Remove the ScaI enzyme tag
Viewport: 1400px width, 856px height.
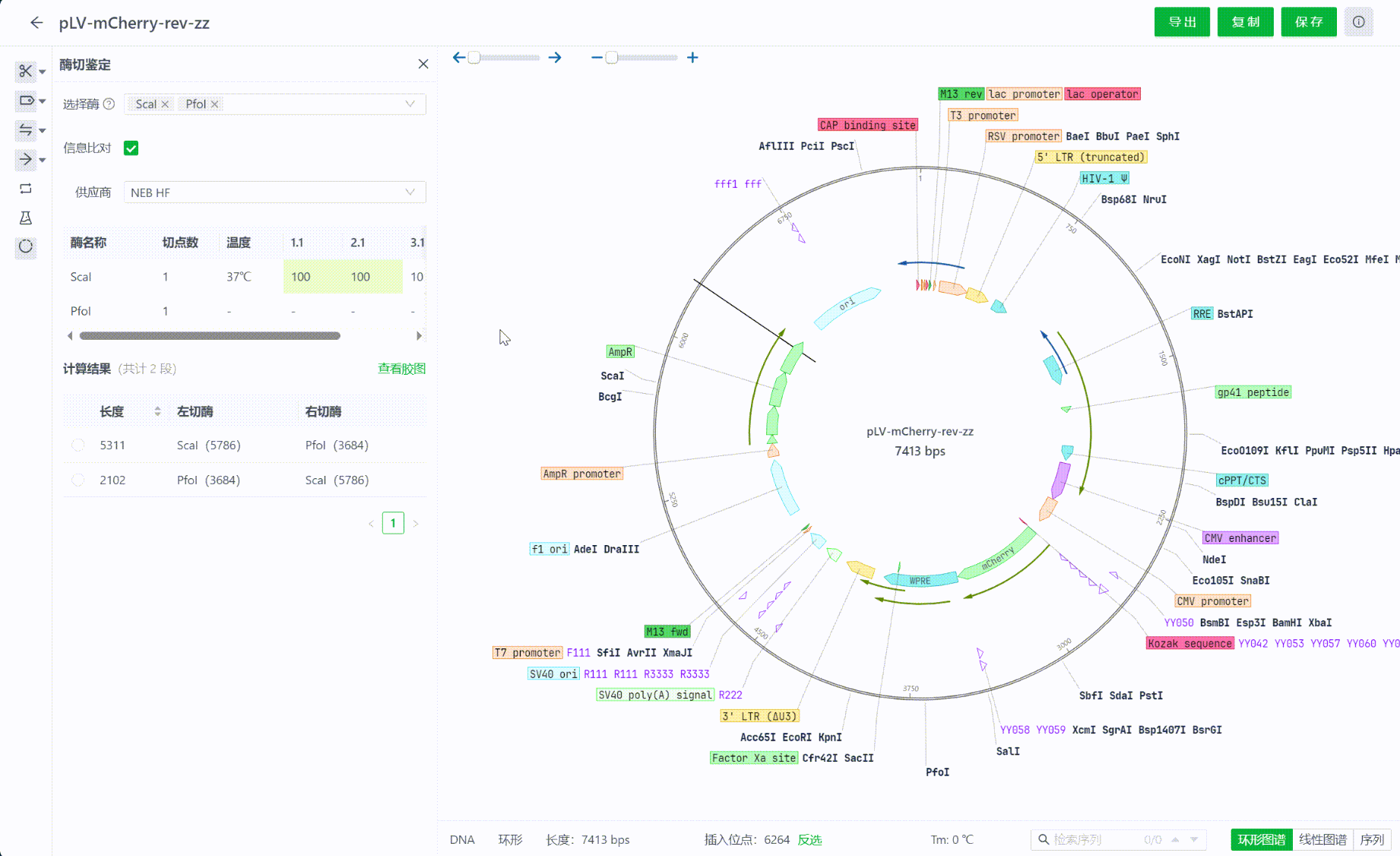pos(165,104)
